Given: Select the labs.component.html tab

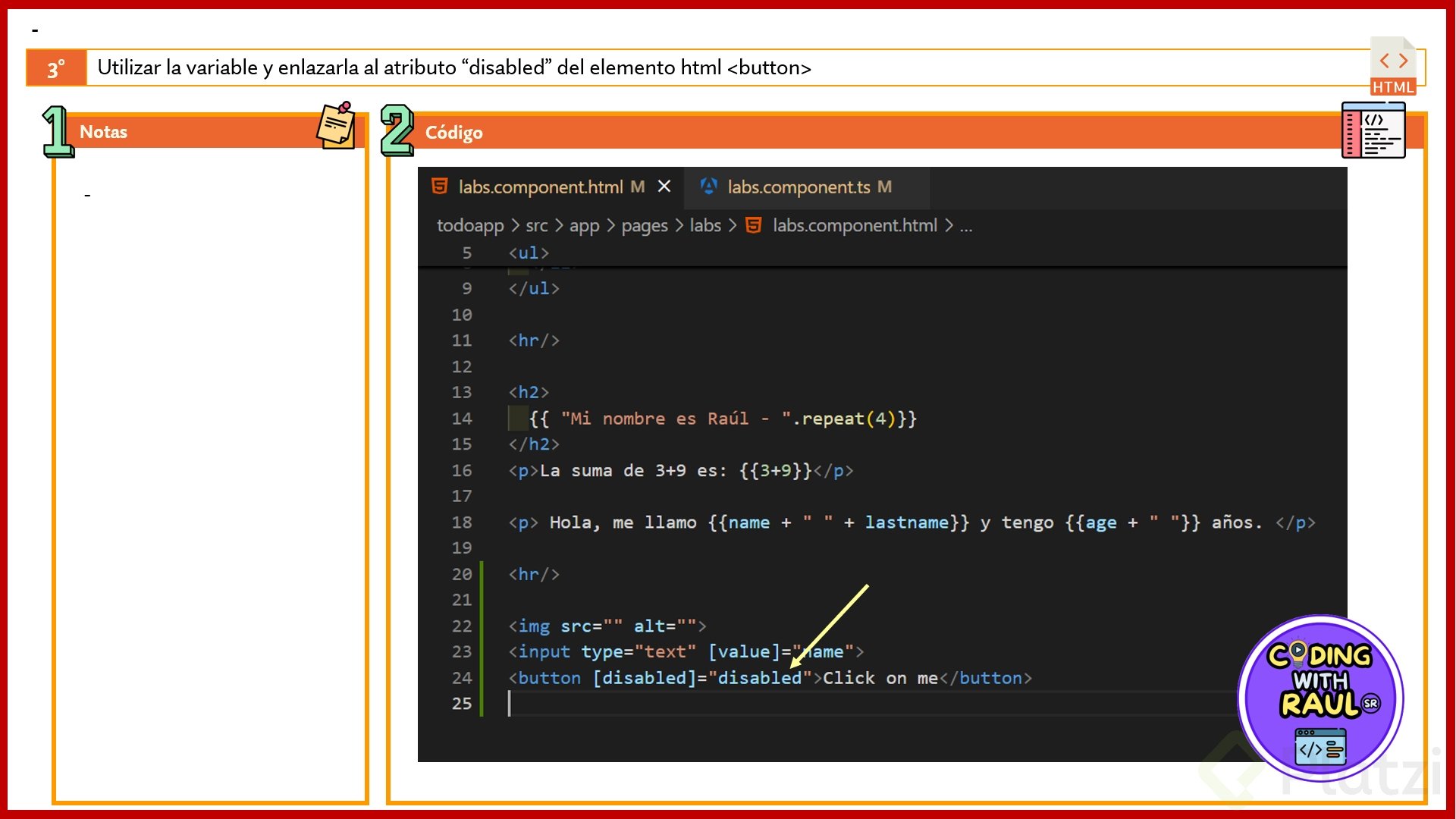Looking at the screenshot, I should coord(540,187).
